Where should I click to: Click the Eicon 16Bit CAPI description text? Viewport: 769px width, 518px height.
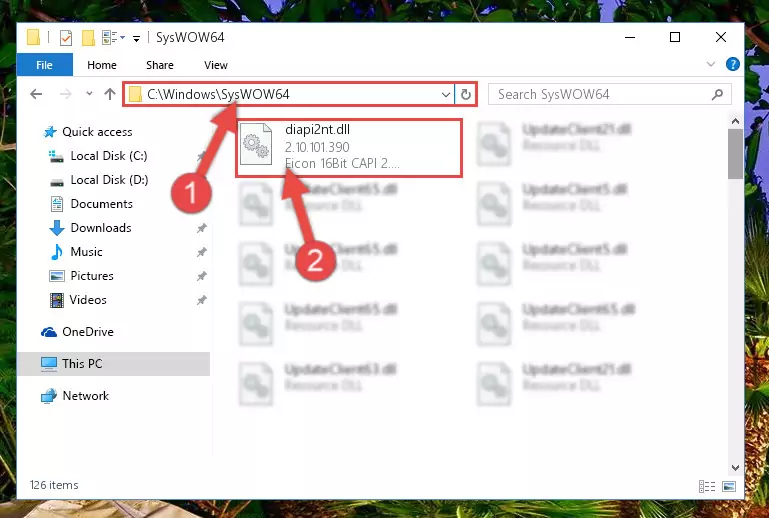tap(342, 163)
